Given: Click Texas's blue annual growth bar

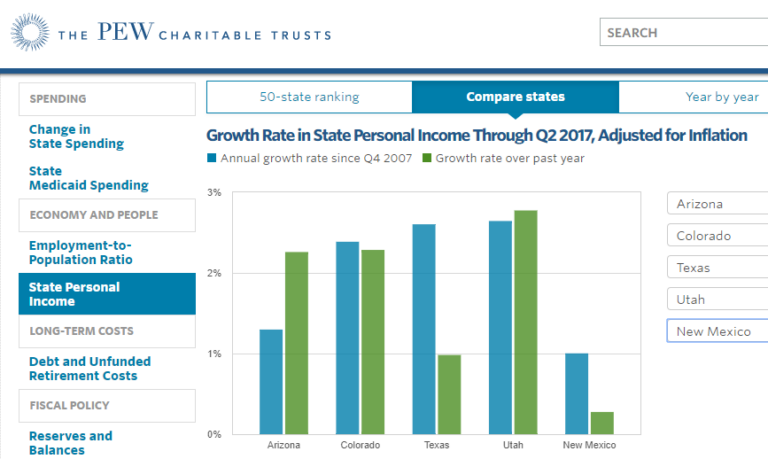Looking at the screenshot, I should pos(424,329).
